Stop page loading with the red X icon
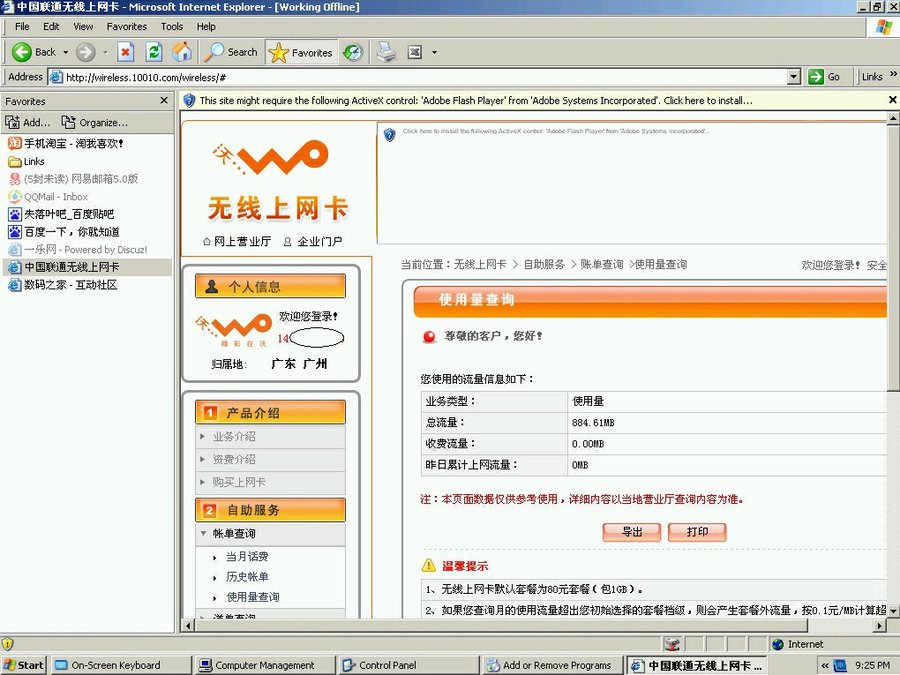The width and height of the screenshot is (900, 675). pos(125,52)
